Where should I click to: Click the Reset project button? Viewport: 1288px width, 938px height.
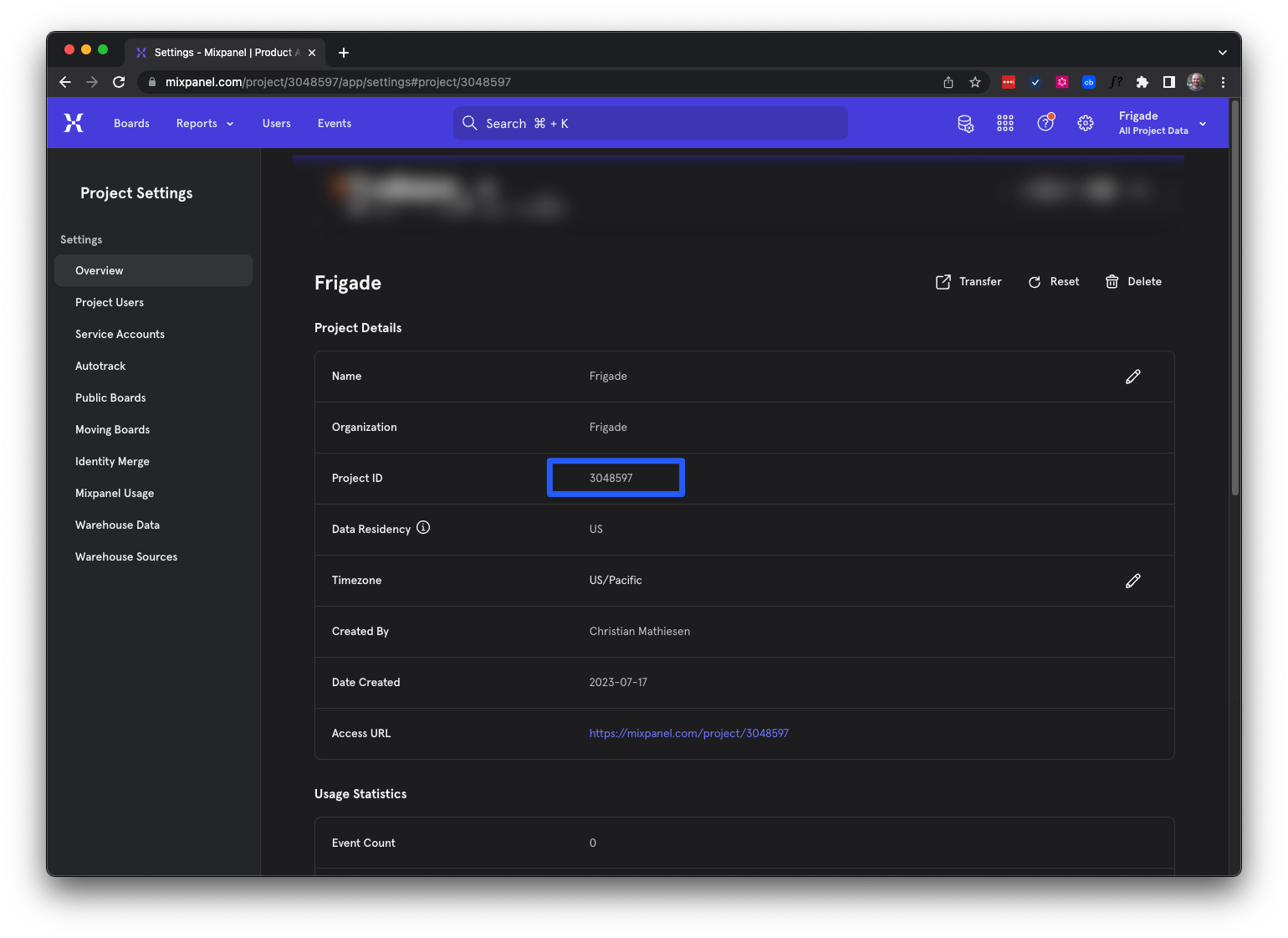1054,282
